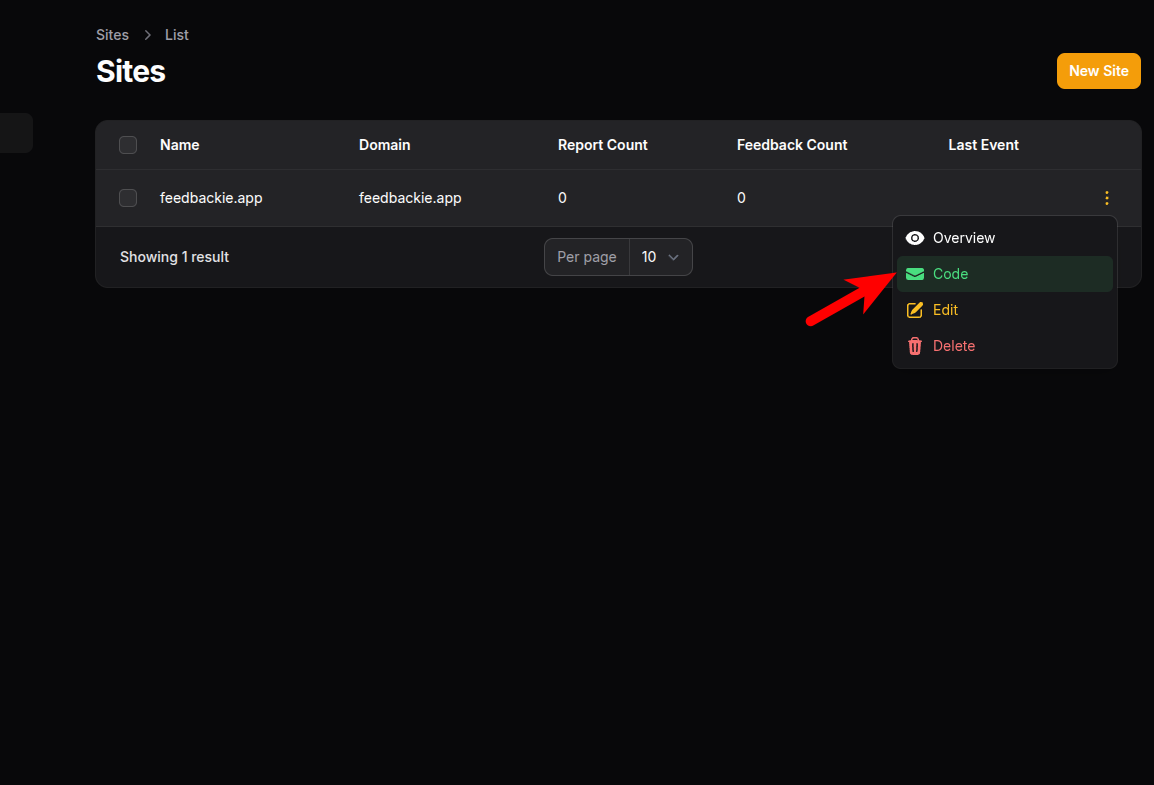Open feedbackie.app in the Name column

pos(211,198)
